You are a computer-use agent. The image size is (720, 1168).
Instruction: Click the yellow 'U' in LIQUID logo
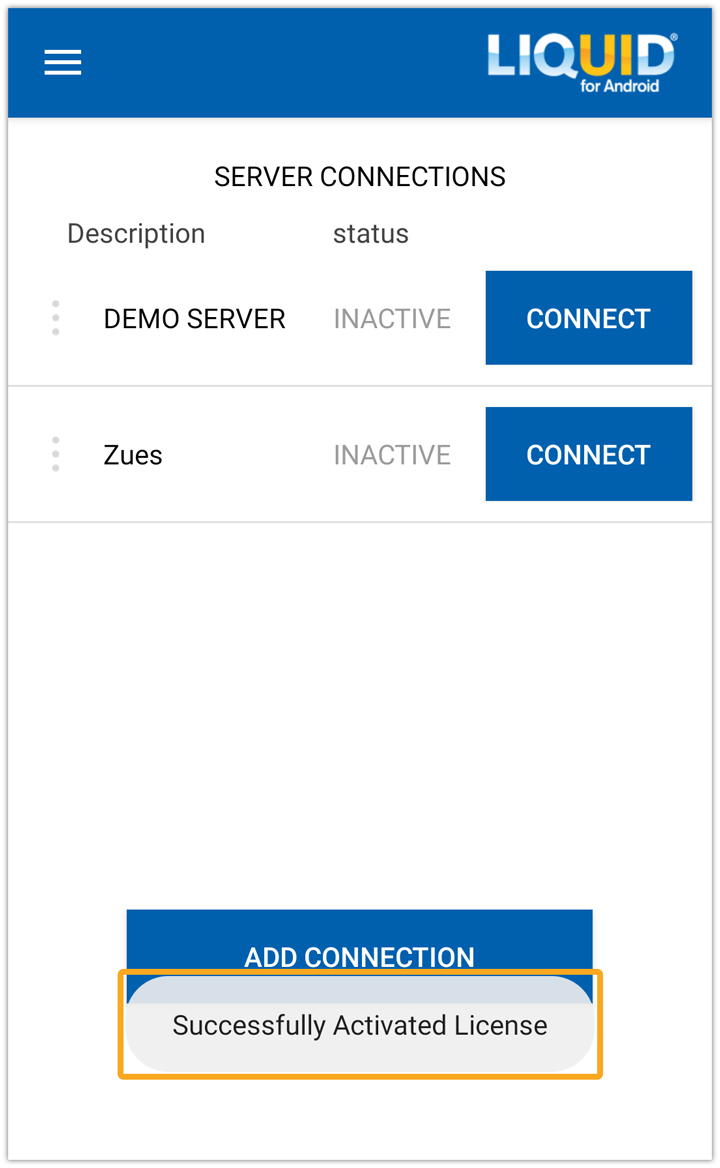coord(596,56)
